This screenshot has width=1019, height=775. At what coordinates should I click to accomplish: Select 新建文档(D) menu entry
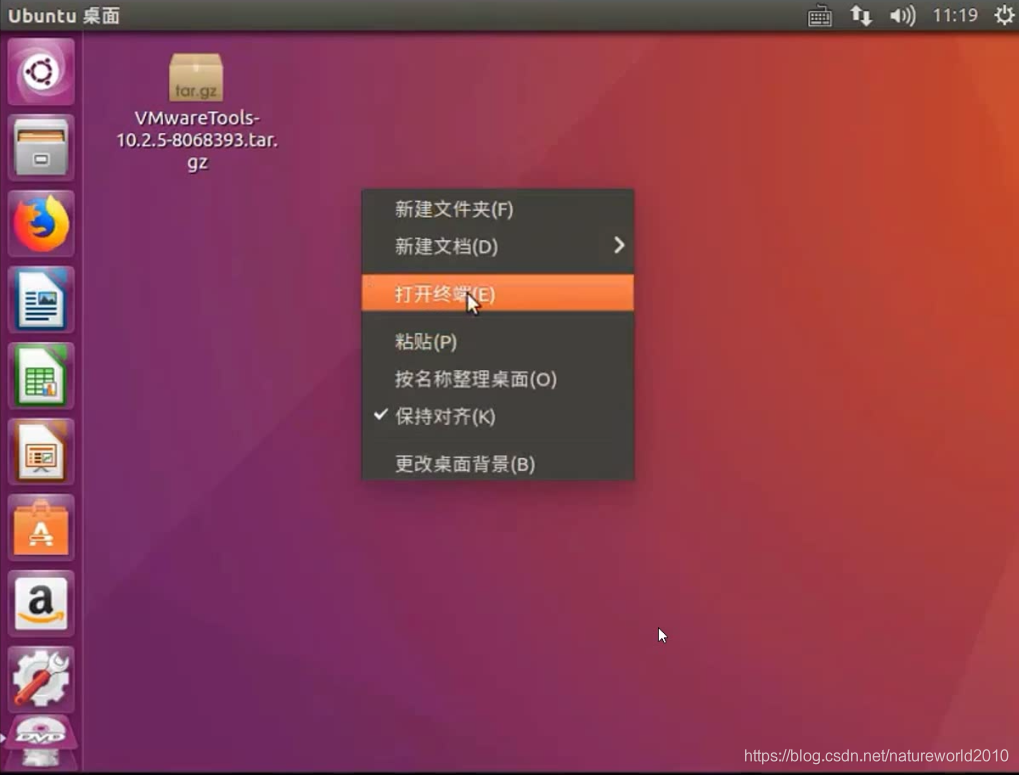click(498, 246)
